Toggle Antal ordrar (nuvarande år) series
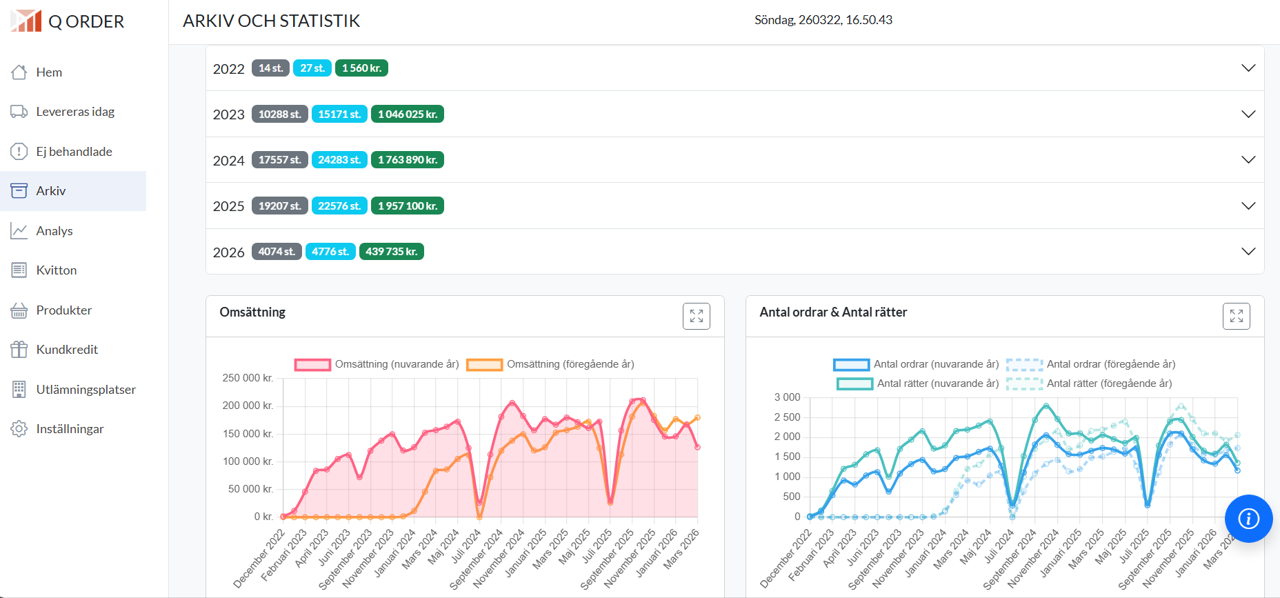The height and width of the screenshot is (598, 1280). point(917,364)
